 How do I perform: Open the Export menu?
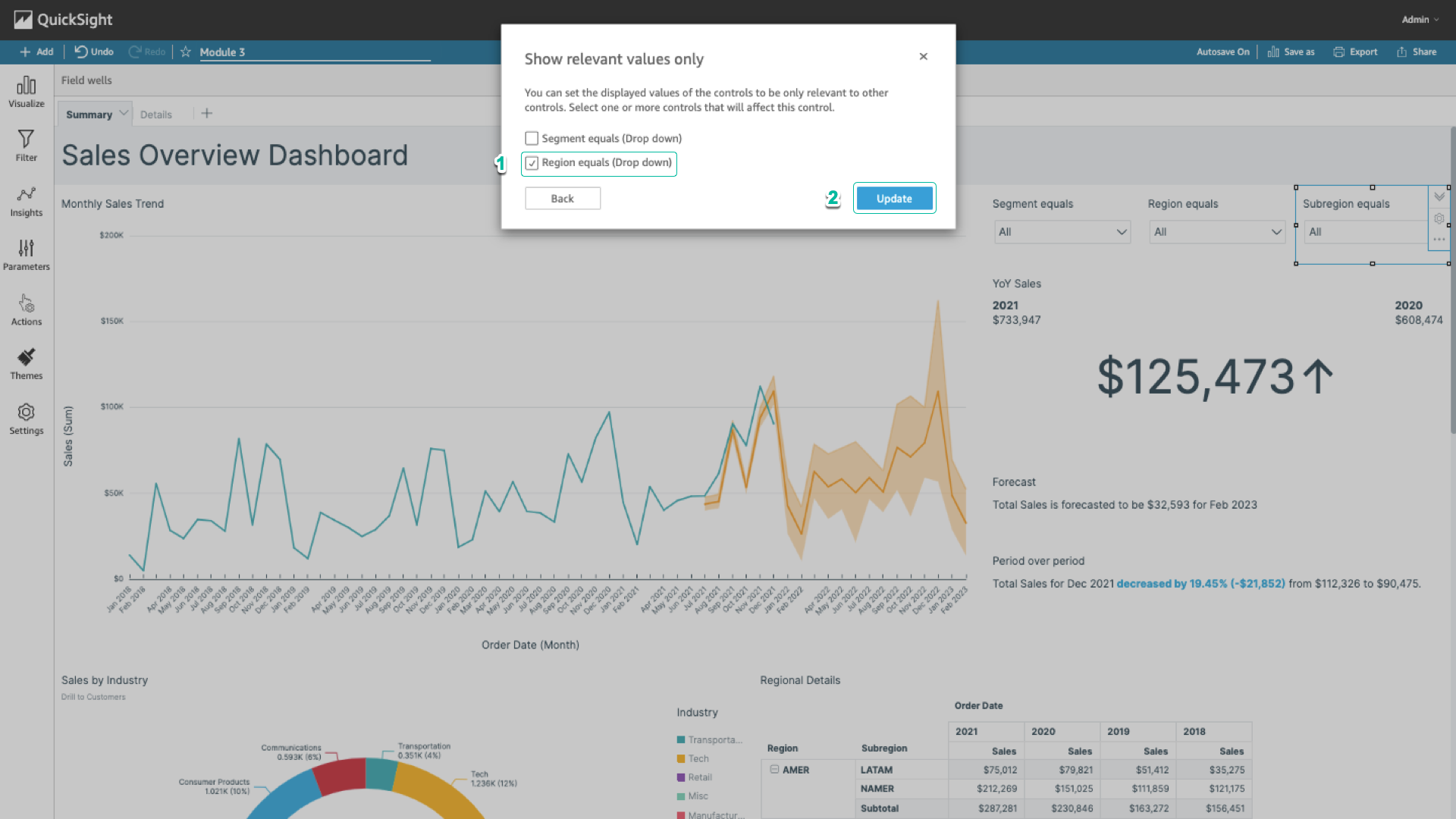pyautogui.click(x=1355, y=52)
